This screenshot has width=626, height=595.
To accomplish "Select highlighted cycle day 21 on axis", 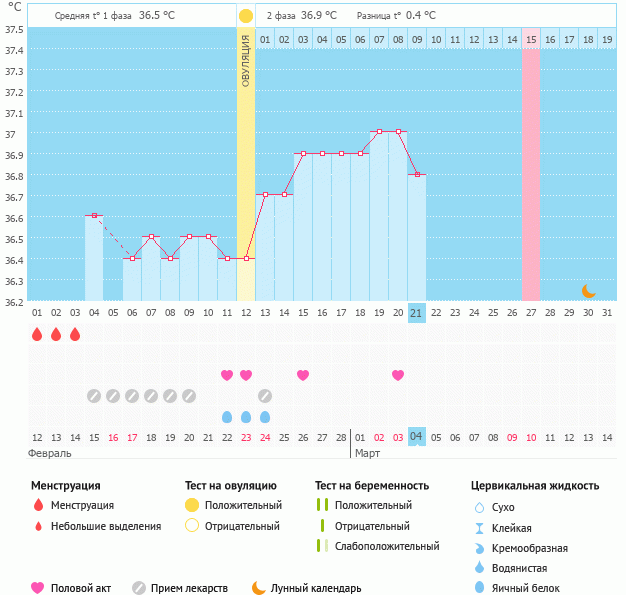I will (x=417, y=312).
